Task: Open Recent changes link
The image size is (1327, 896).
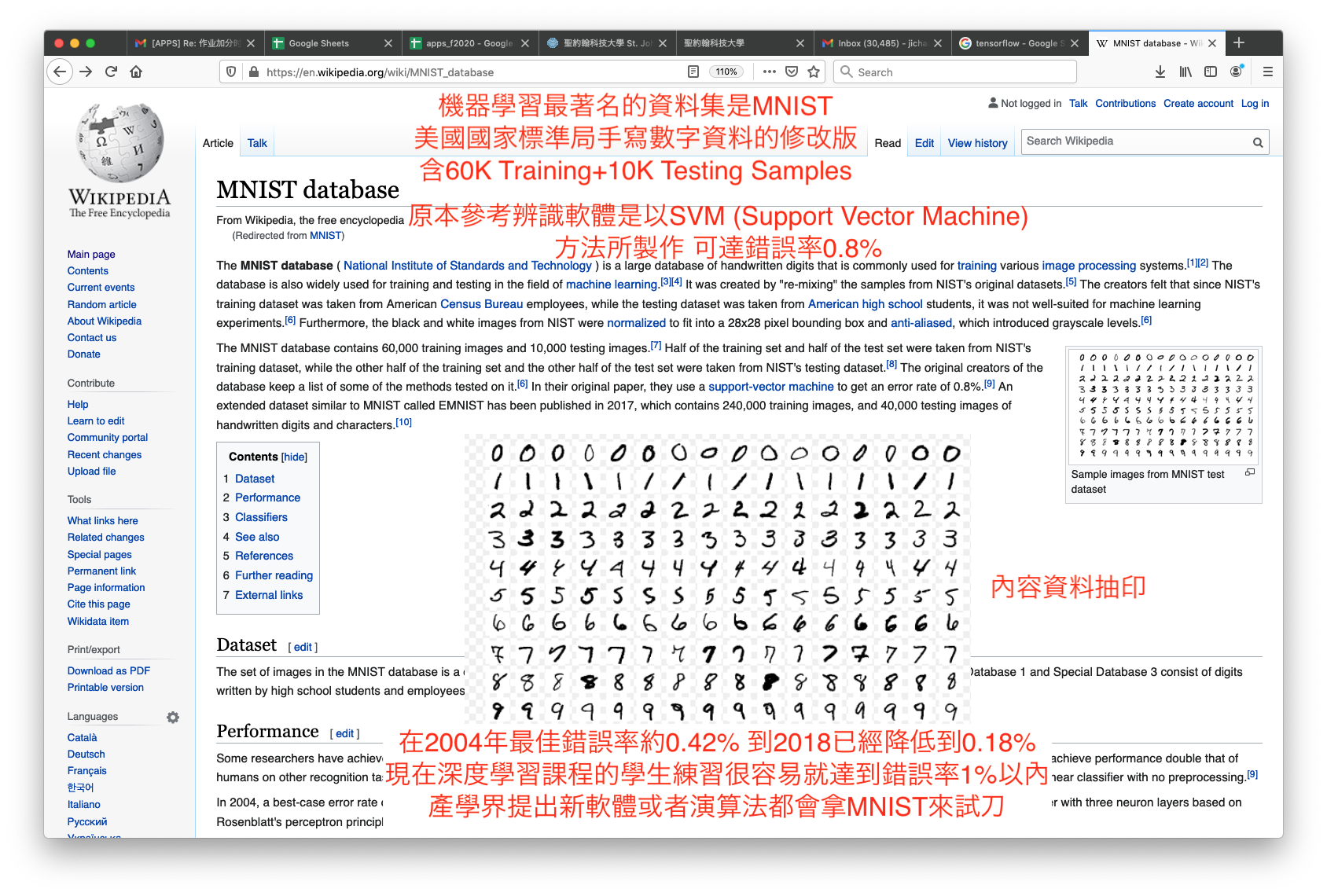Action: click(105, 454)
